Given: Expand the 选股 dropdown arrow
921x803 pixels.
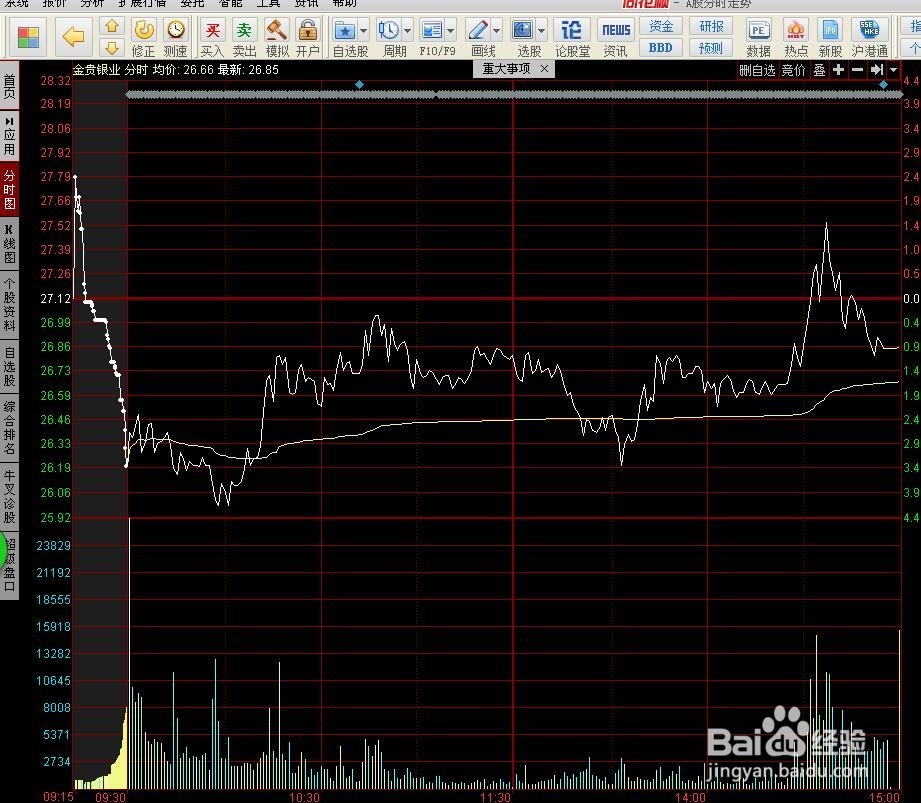Looking at the screenshot, I should click(x=541, y=31).
